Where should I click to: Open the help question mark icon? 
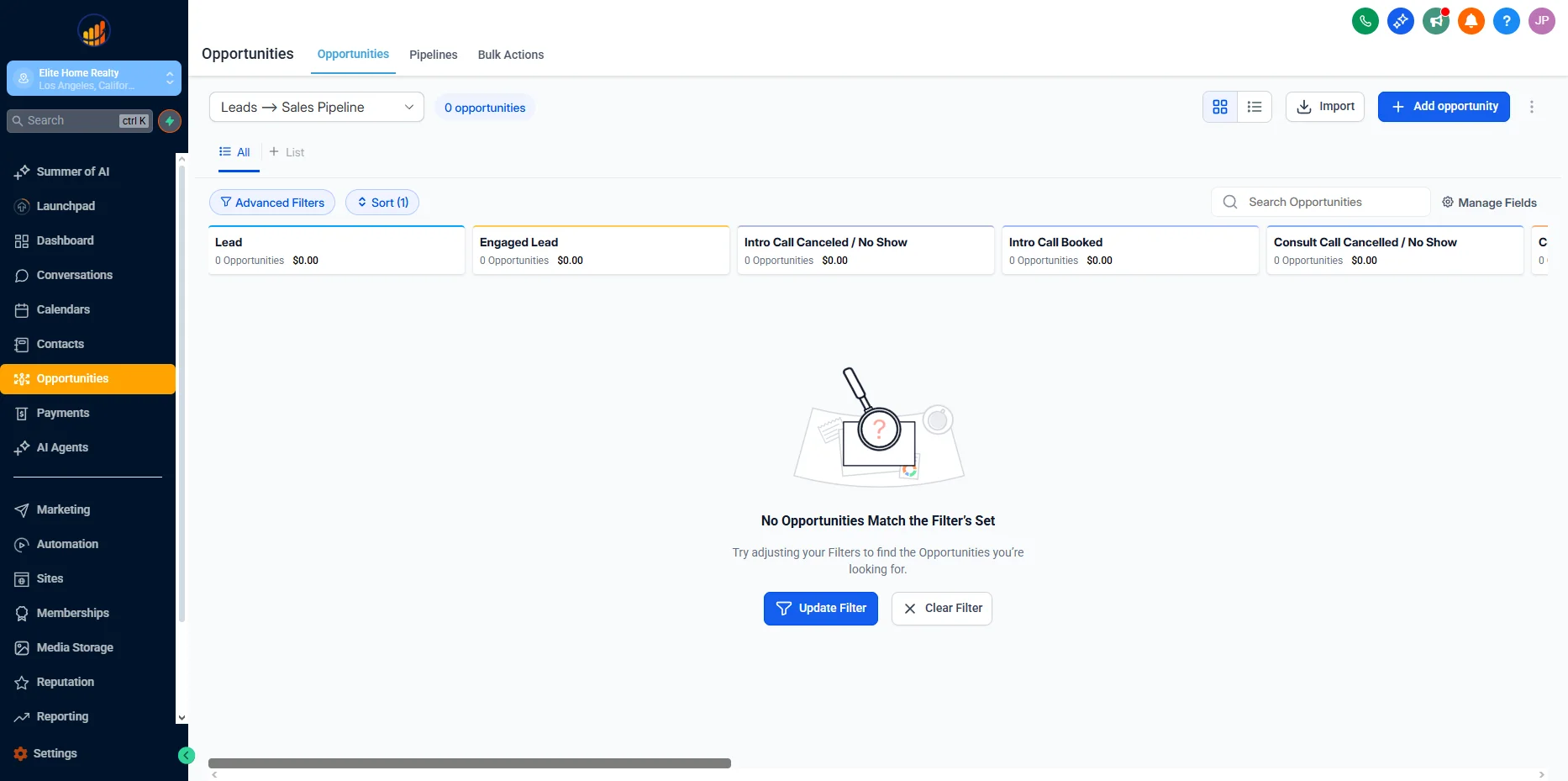(1506, 21)
